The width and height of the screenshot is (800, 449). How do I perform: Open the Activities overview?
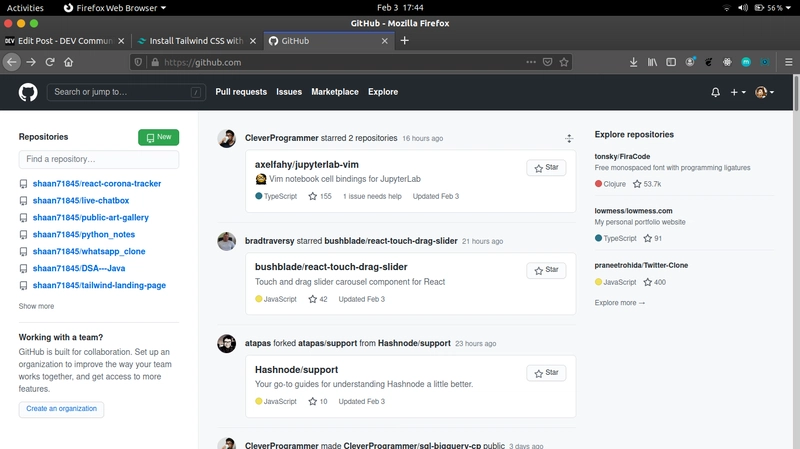[x=25, y=8]
